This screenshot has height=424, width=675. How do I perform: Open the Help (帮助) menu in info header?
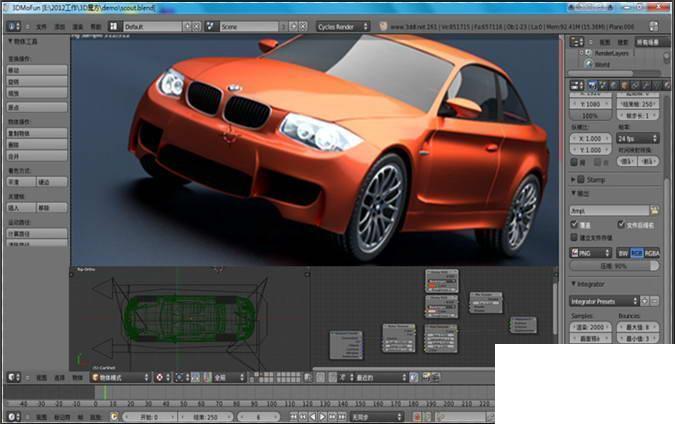pos(96,27)
